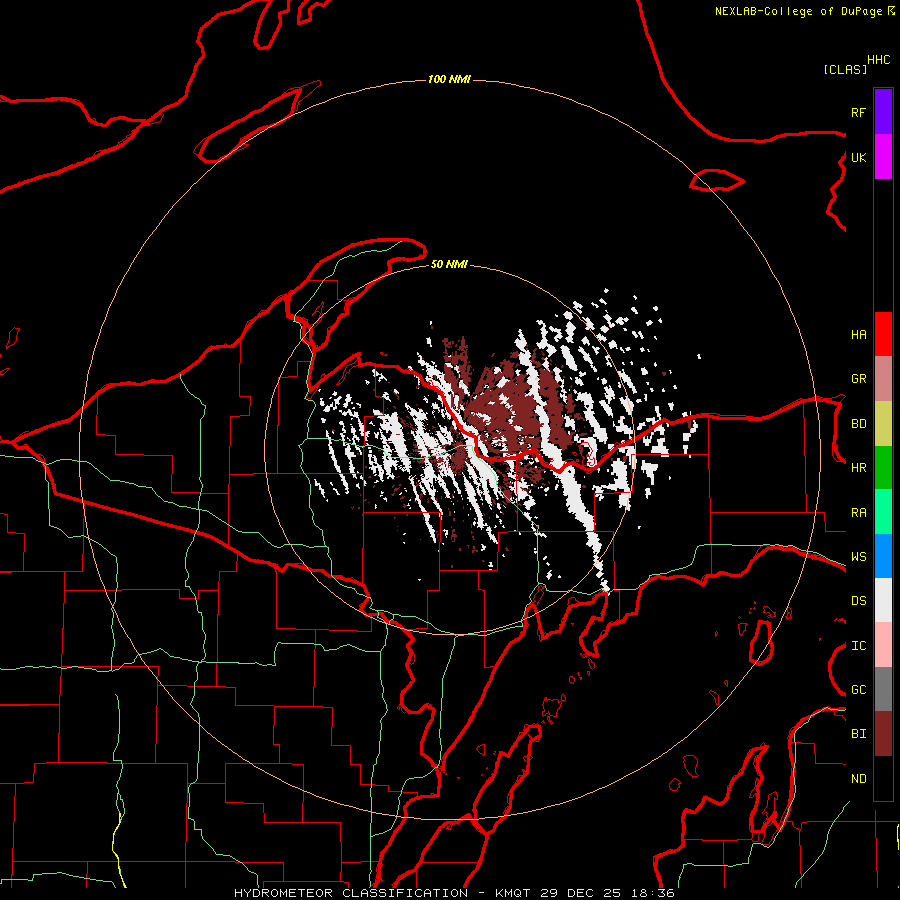Image resolution: width=900 pixels, height=900 pixels.
Task: Click the GC gray legend swatch
Action: [x=883, y=689]
